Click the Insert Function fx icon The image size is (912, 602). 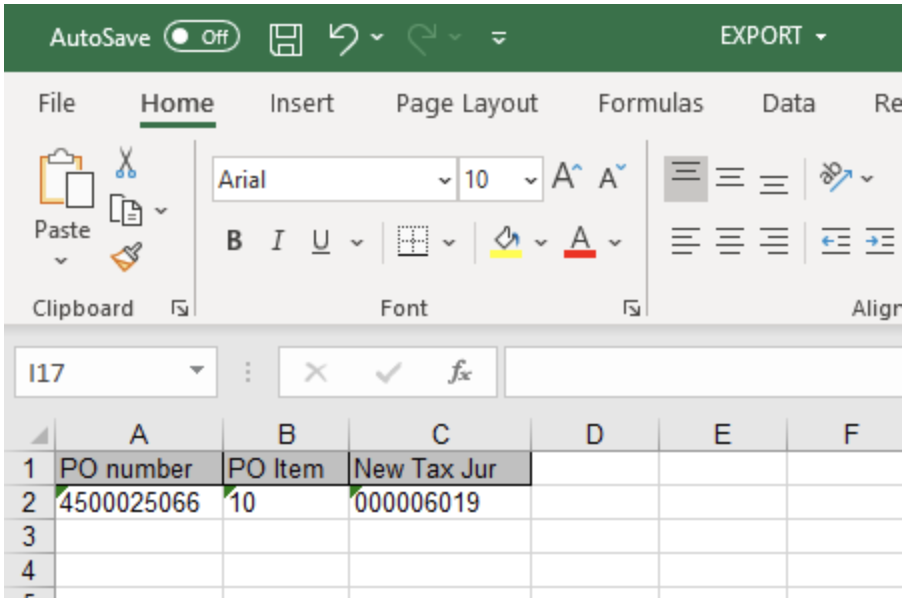click(x=460, y=373)
